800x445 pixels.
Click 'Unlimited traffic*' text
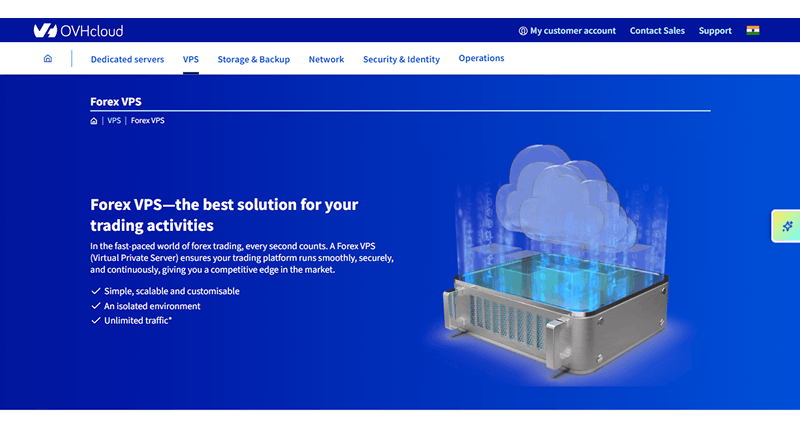[x=138, y=320]
